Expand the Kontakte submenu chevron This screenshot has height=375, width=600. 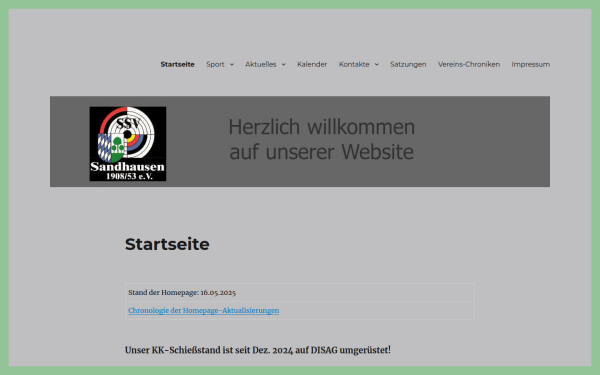[377, 65]
